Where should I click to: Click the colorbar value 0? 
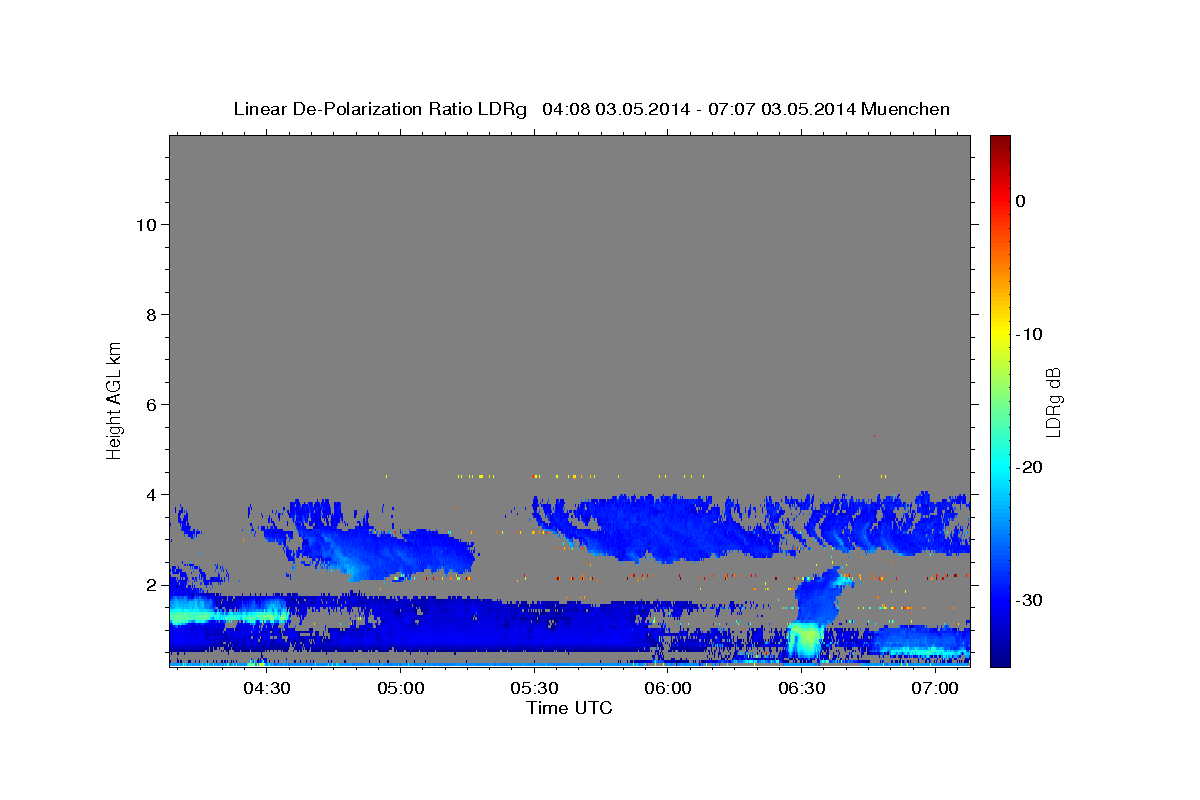pyautogui.click(x=1020, y=201)
